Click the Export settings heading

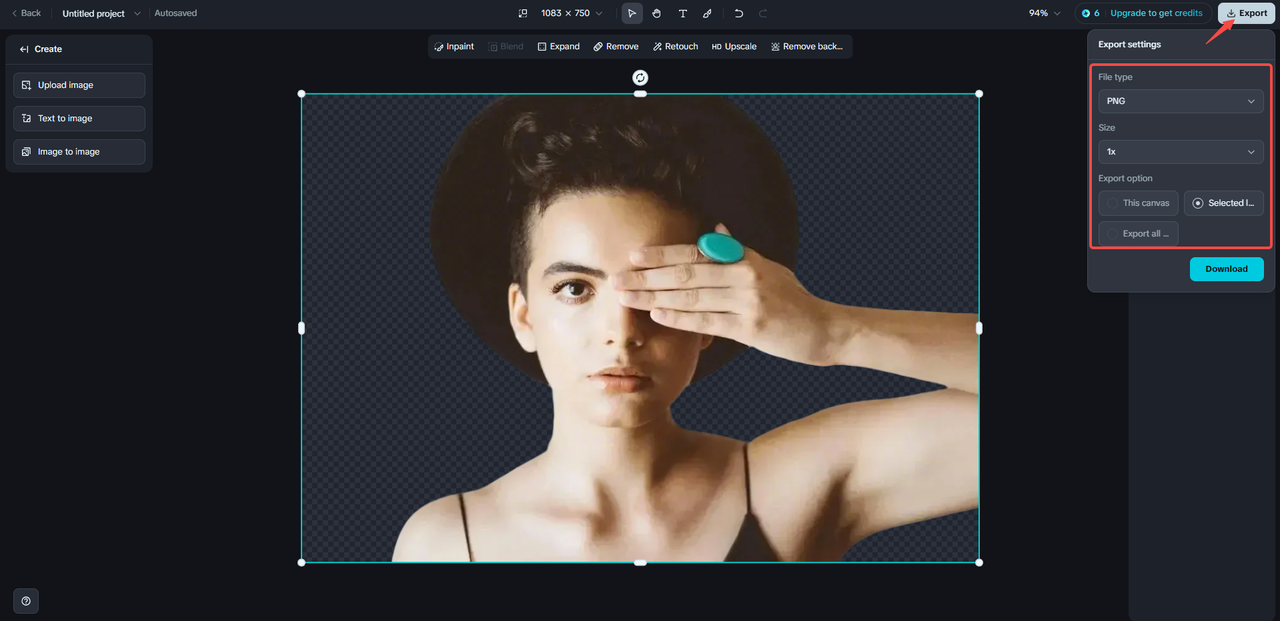[1129, 45]
